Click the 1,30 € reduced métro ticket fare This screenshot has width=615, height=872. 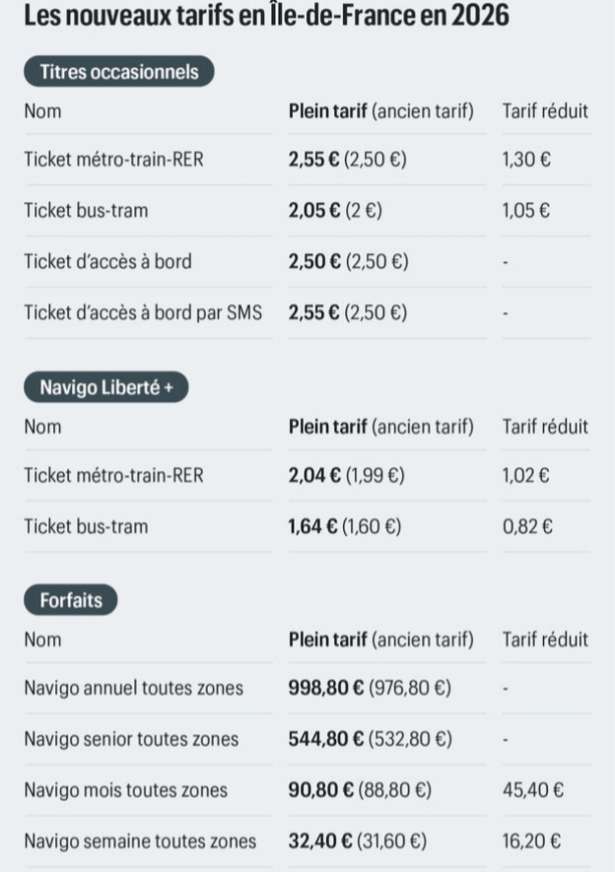pos(527,160)
